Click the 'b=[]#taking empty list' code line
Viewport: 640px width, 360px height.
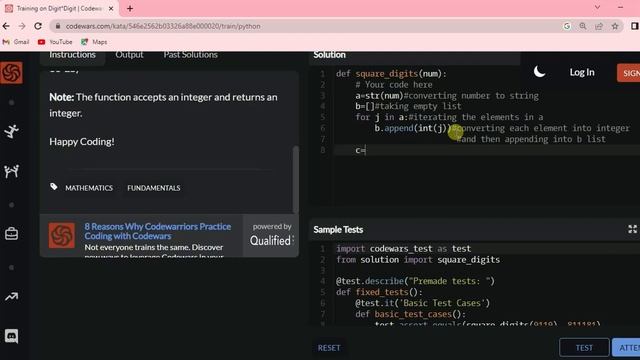[x=408, y=106]
